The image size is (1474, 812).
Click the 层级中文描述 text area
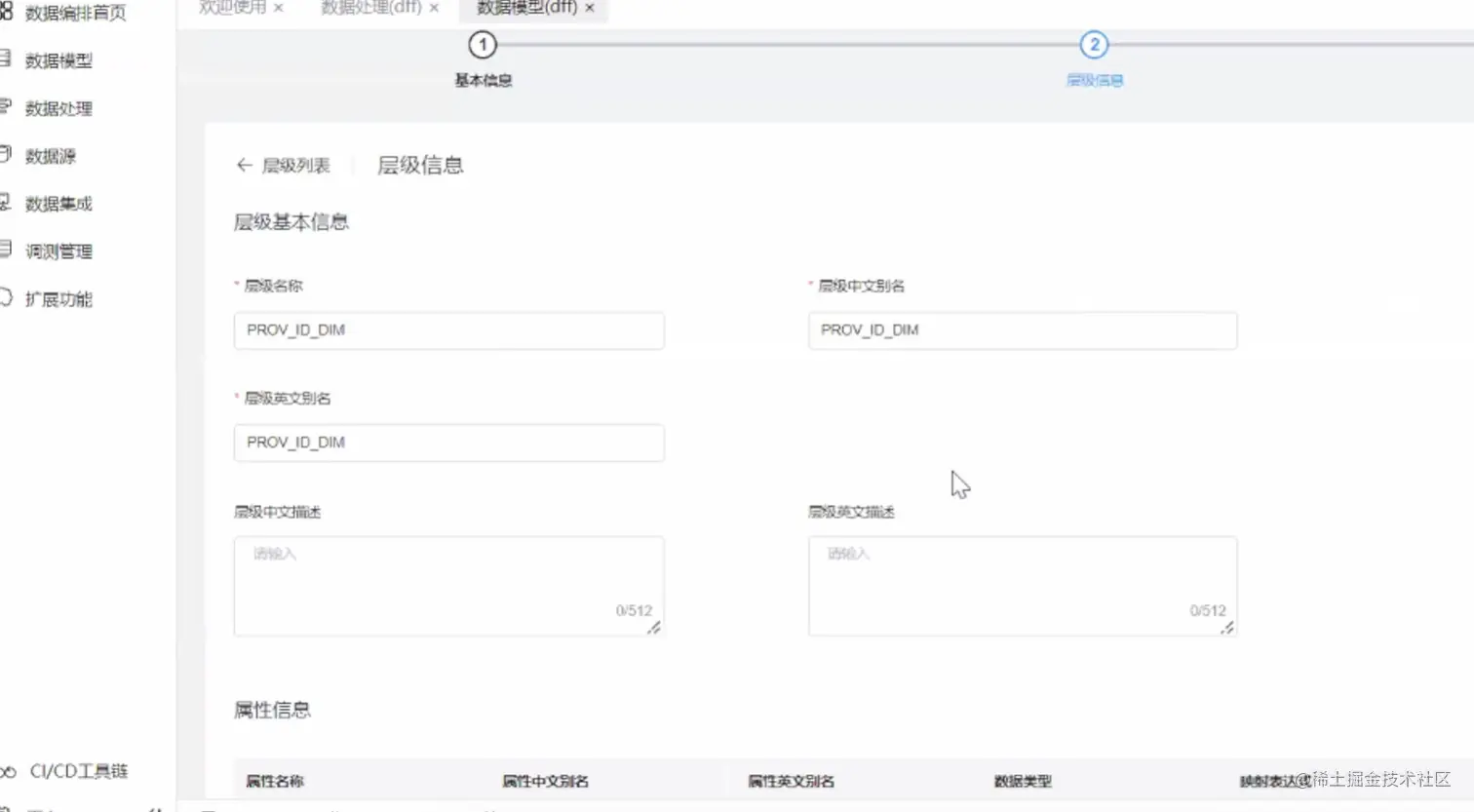(x=449, y=586)
